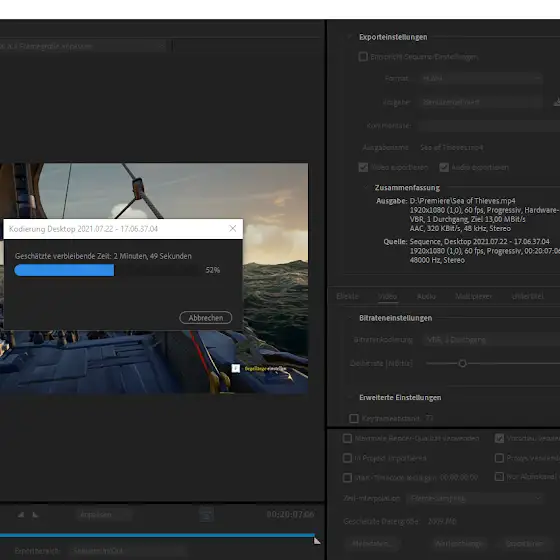Toggle the Nur Alphakanal checkbox
The image size is (560, 560).
tap(499, 476)
